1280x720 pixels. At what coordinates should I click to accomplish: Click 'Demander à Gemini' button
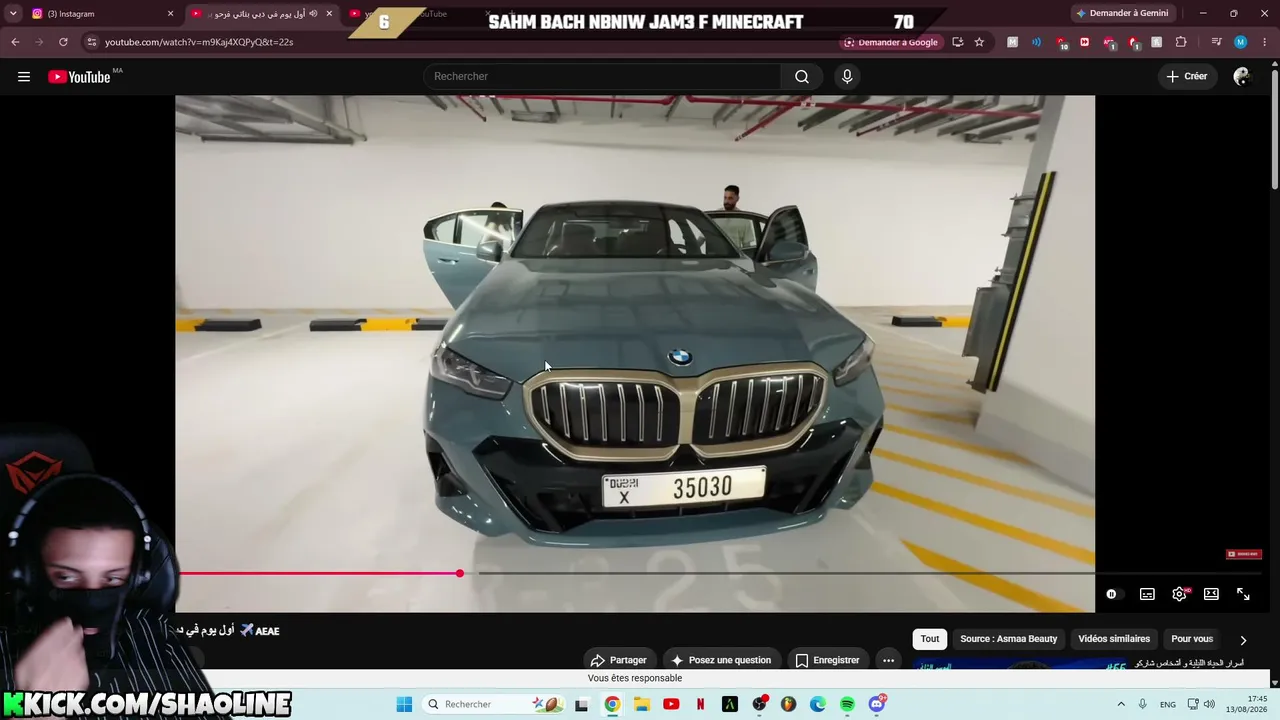1122,14
